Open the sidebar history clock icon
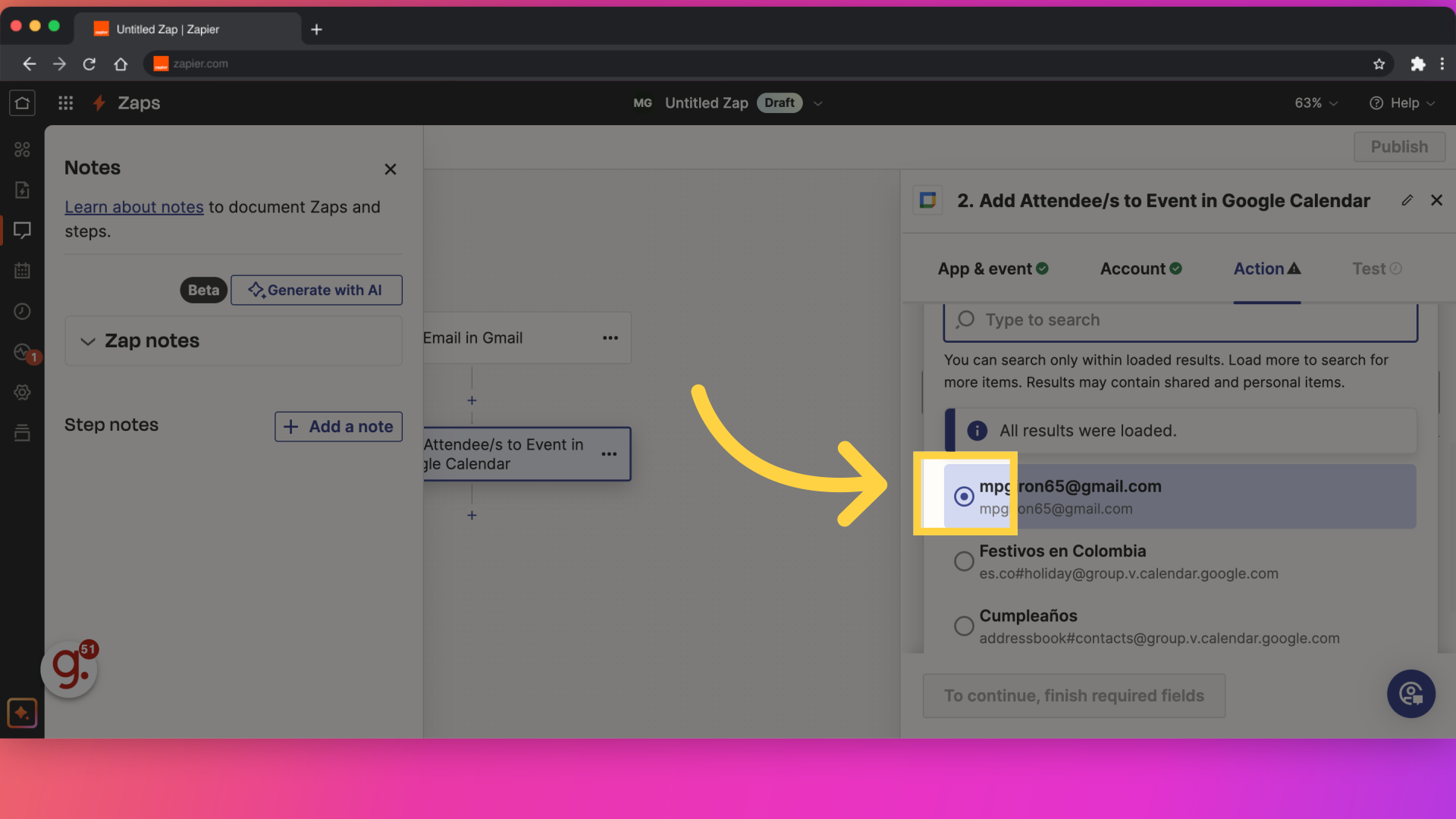 point(22,311)
